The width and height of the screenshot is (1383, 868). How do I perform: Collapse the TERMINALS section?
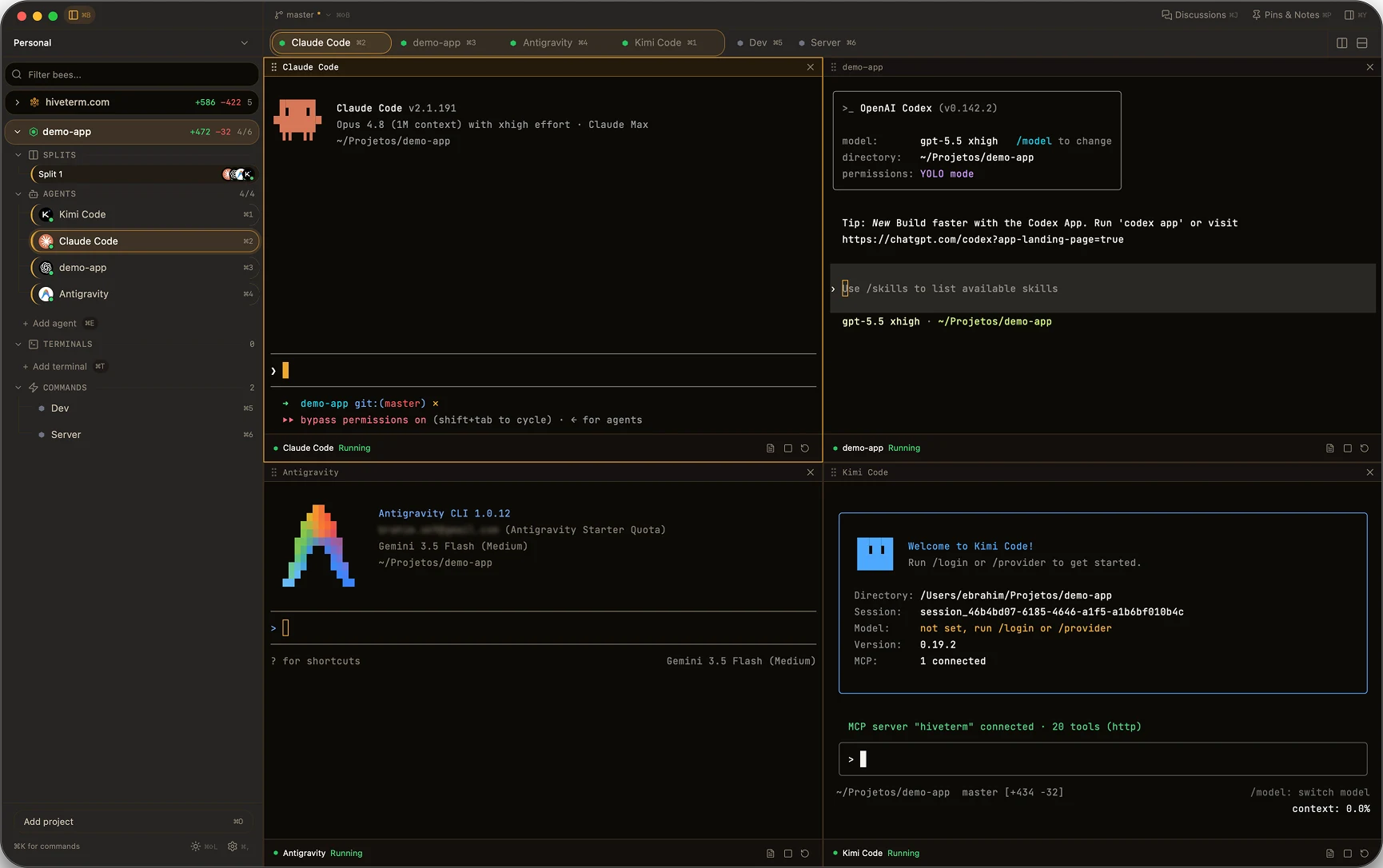pyautogui.click(x=18, y=344)
